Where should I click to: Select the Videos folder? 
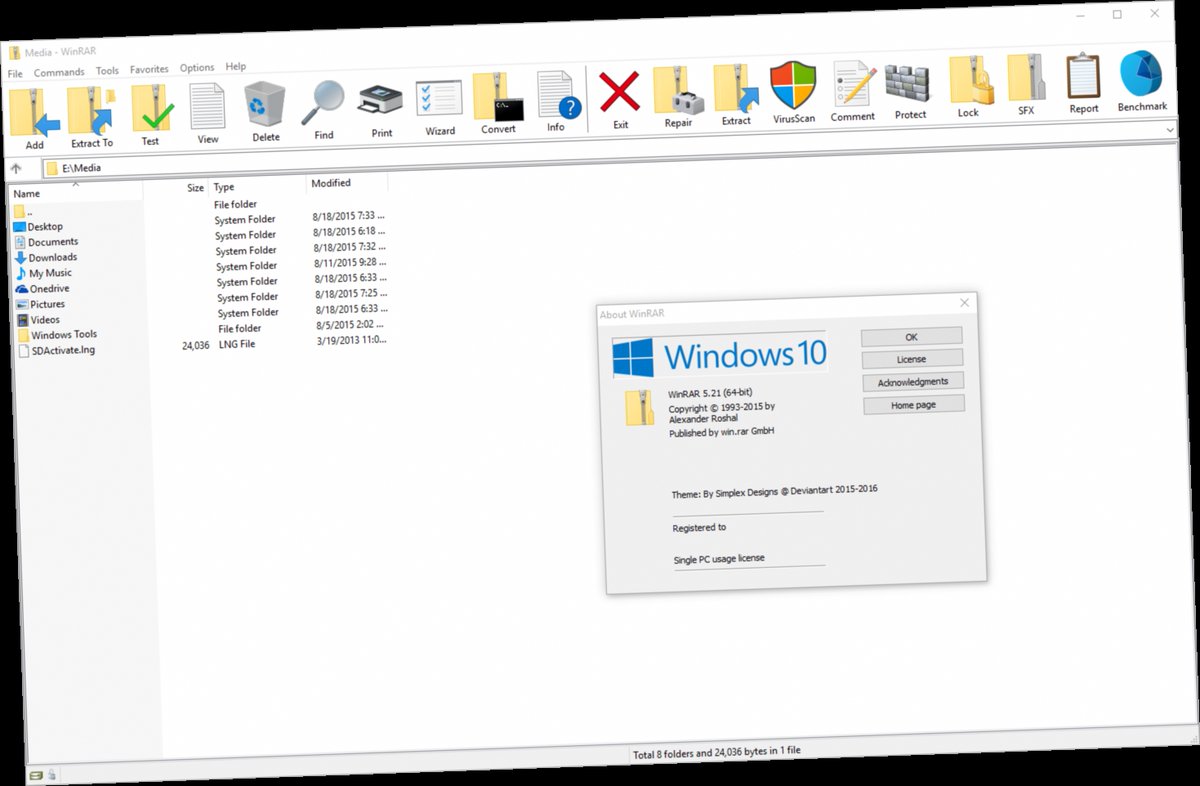tap(38, 320)
